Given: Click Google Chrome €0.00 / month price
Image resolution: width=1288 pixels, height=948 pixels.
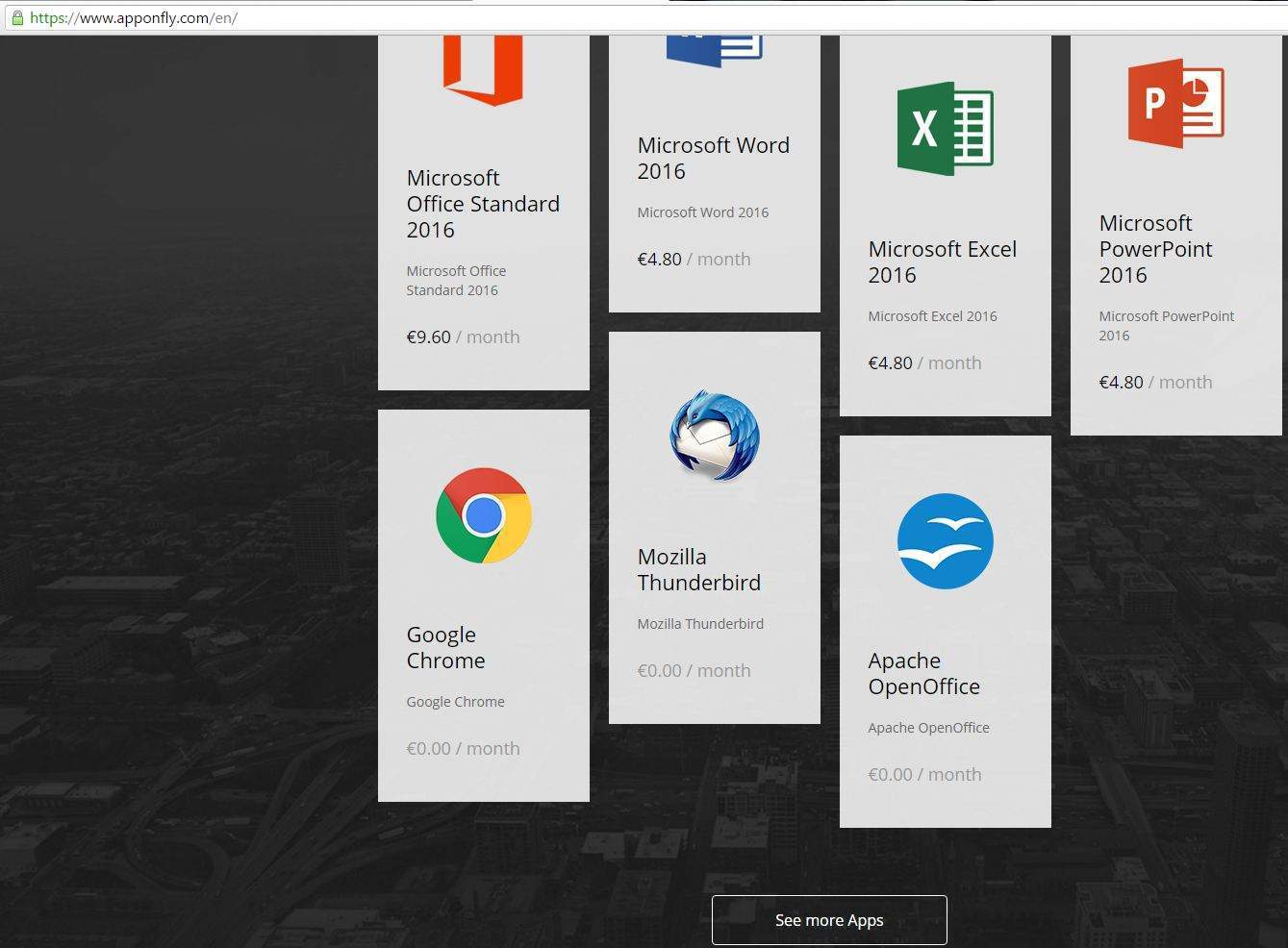Looking at the screenshot, I should (463, 748).
